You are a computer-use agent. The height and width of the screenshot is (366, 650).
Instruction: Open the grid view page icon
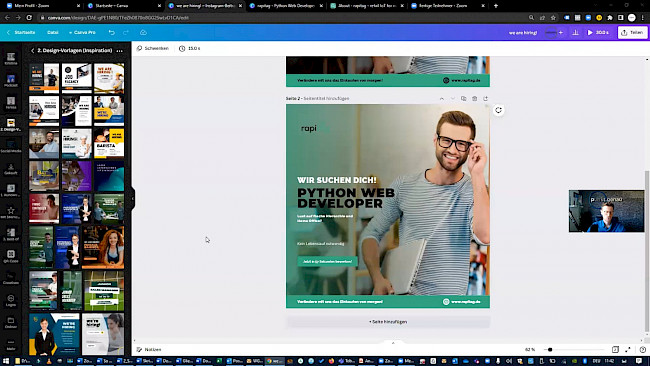(x=615, y=349)
